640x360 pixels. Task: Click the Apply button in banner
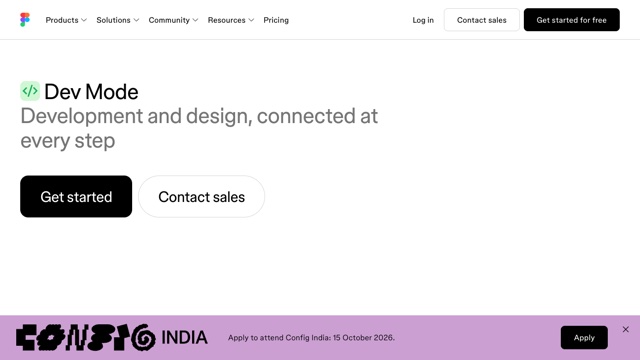click(x=584, y=338)
